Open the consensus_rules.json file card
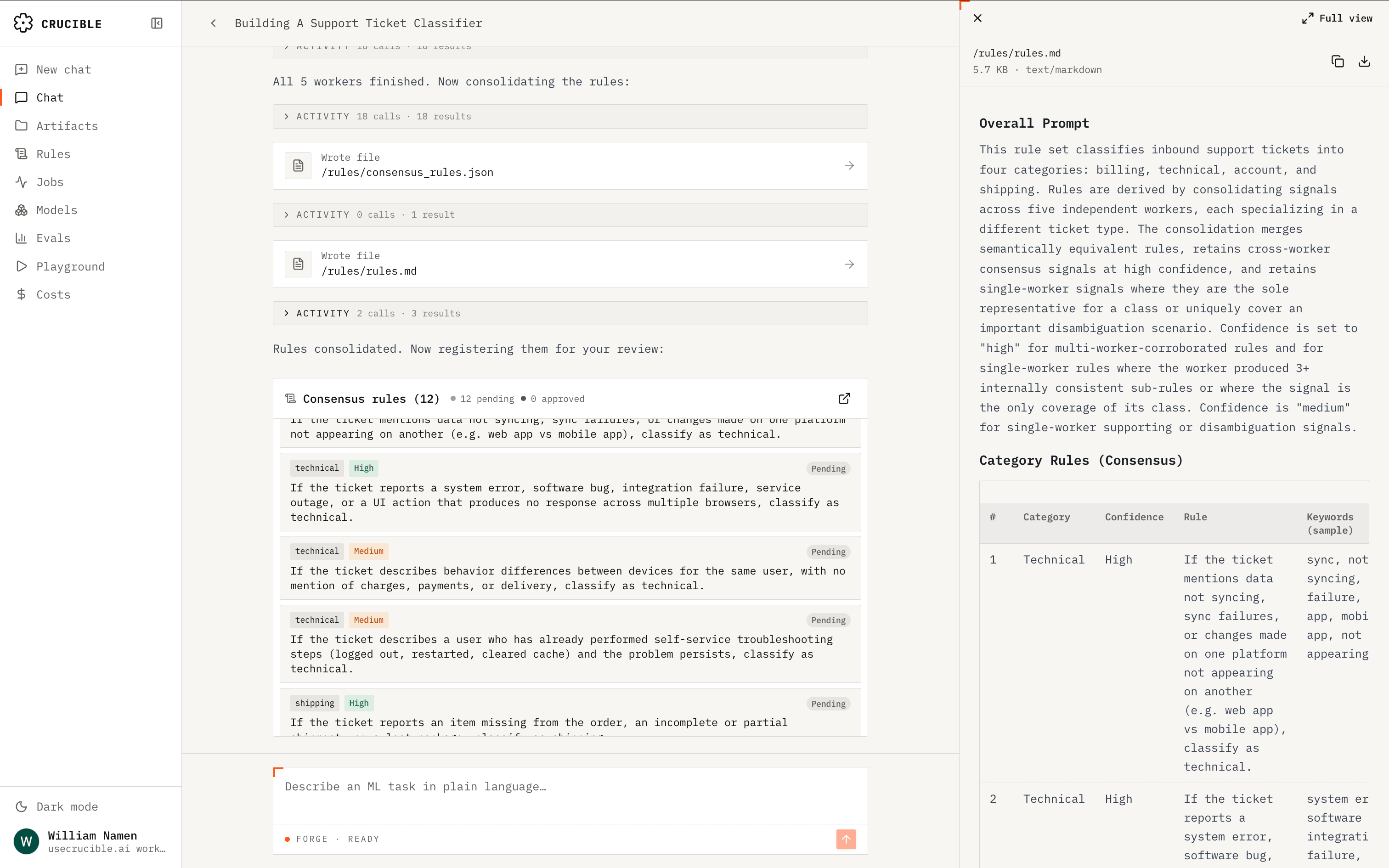The image size is (1389, 868). 570,165
